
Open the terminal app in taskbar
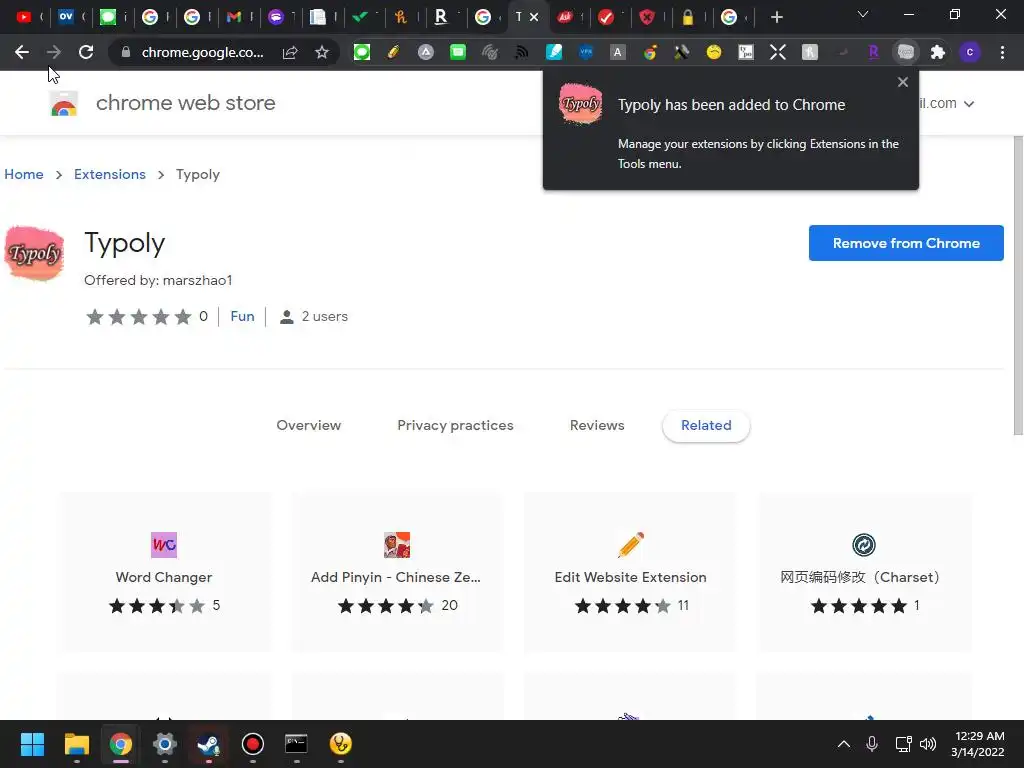pos(296,744)
